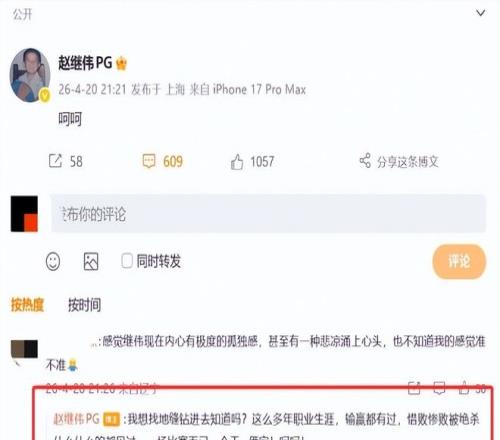This screenshot has width=500, height=440.
Task: Open the 赵继伟PG profile avatar
Action: tap(30, 75)
